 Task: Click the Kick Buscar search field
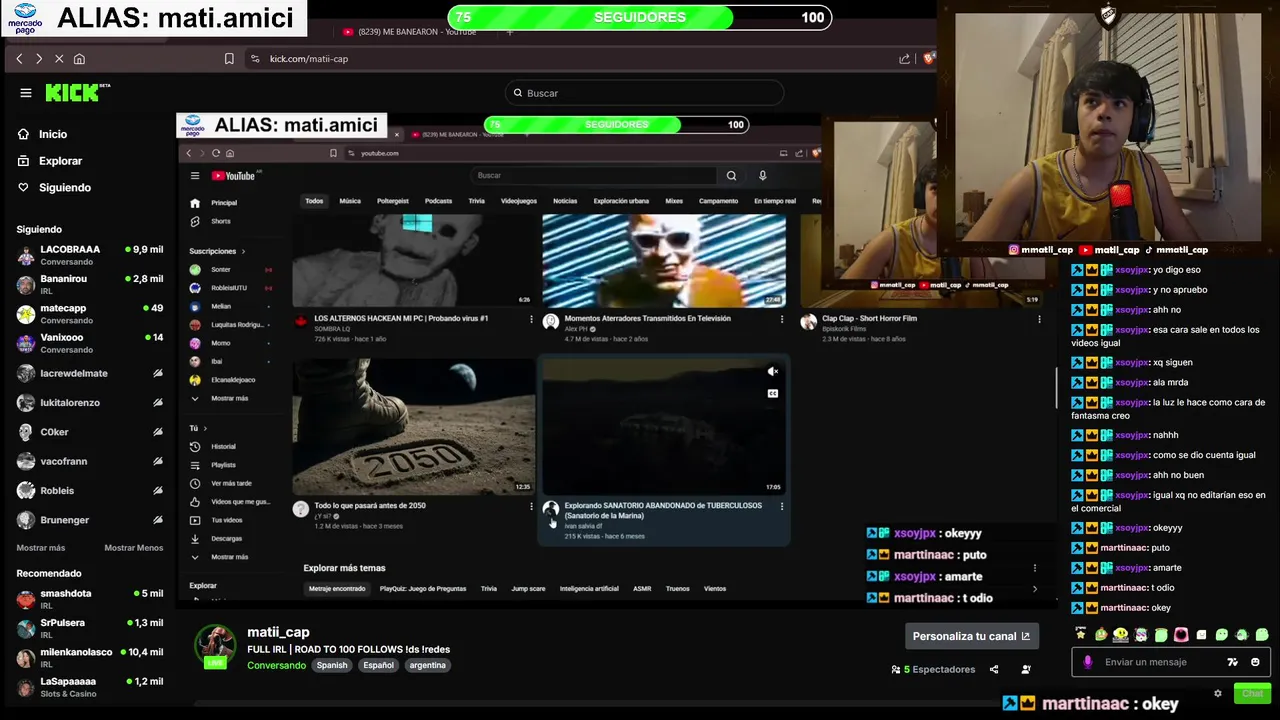[644, 93]
